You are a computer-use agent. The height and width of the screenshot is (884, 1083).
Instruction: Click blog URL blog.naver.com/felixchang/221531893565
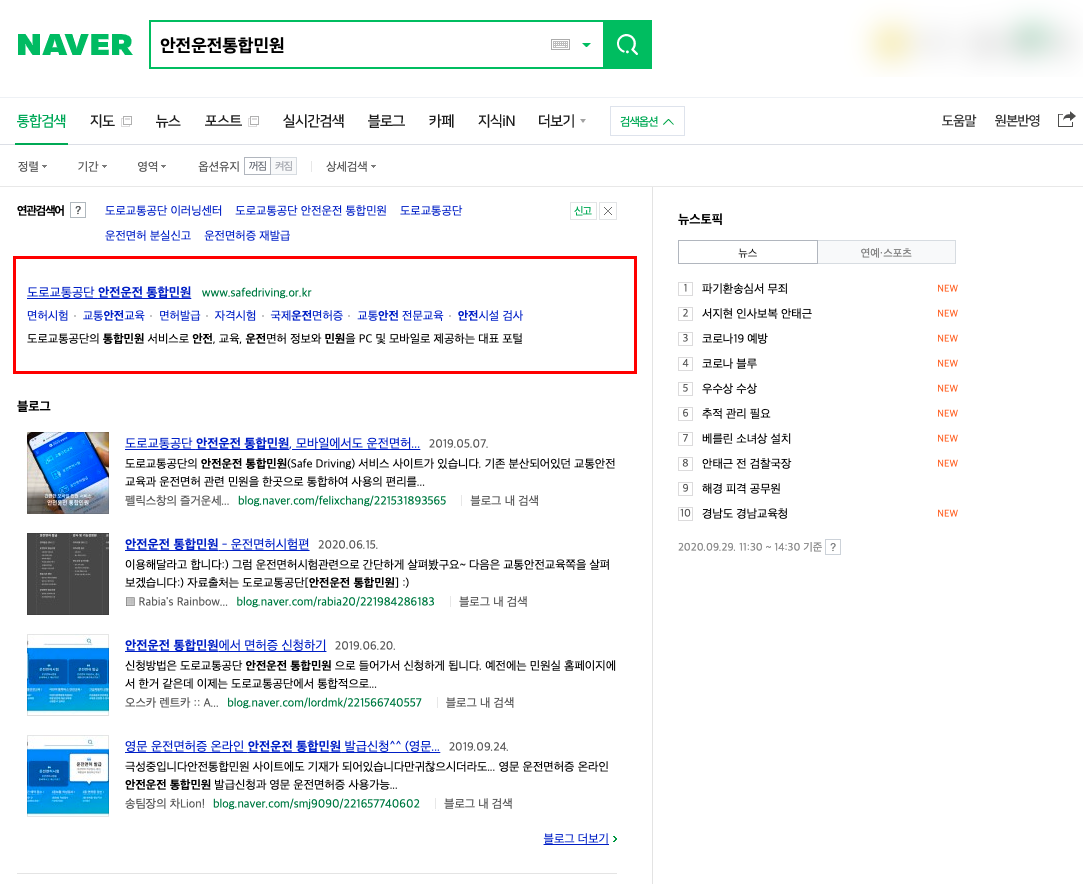point(342,501)
